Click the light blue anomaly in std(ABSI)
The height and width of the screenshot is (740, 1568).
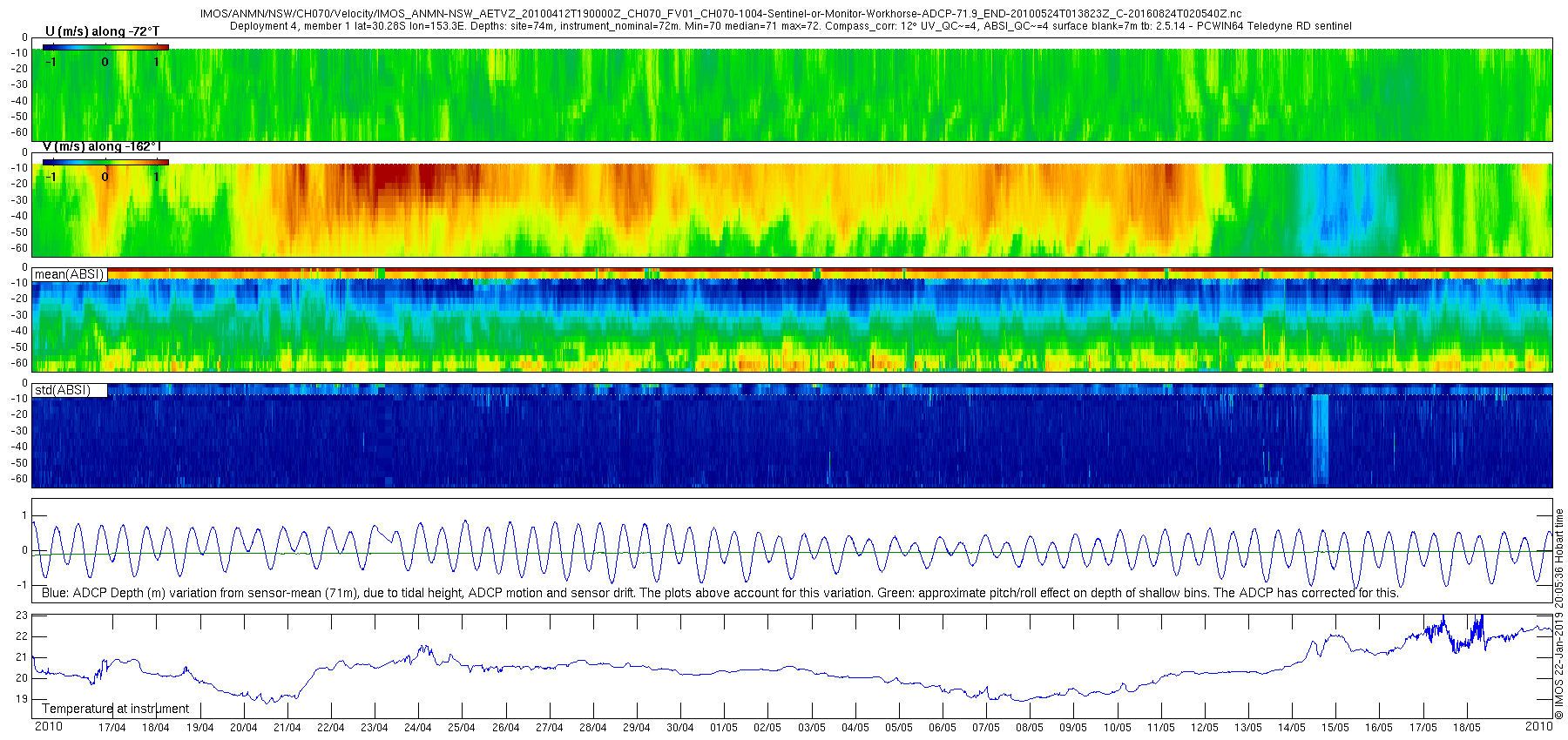pos(1321,439)
